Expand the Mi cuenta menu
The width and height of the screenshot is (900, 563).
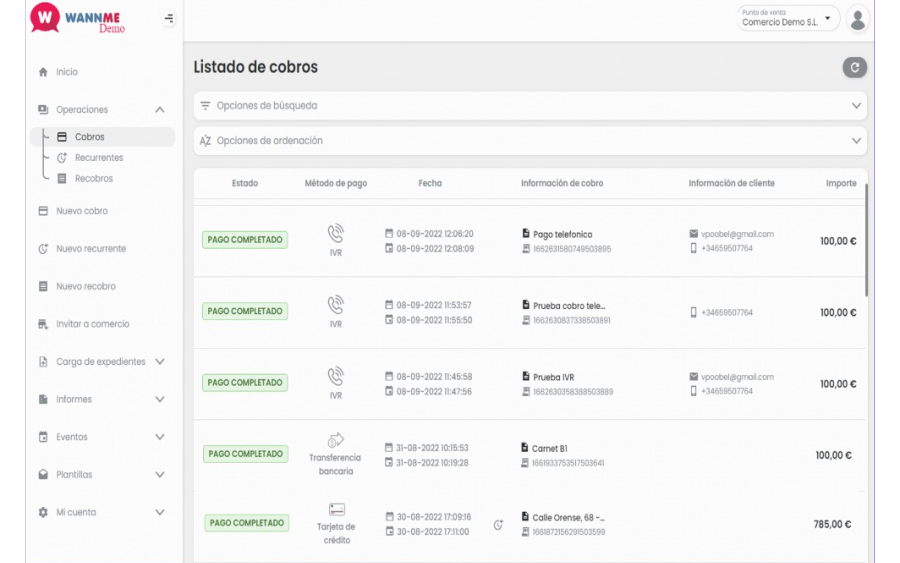pyautogui.click(x=160, y=512)
